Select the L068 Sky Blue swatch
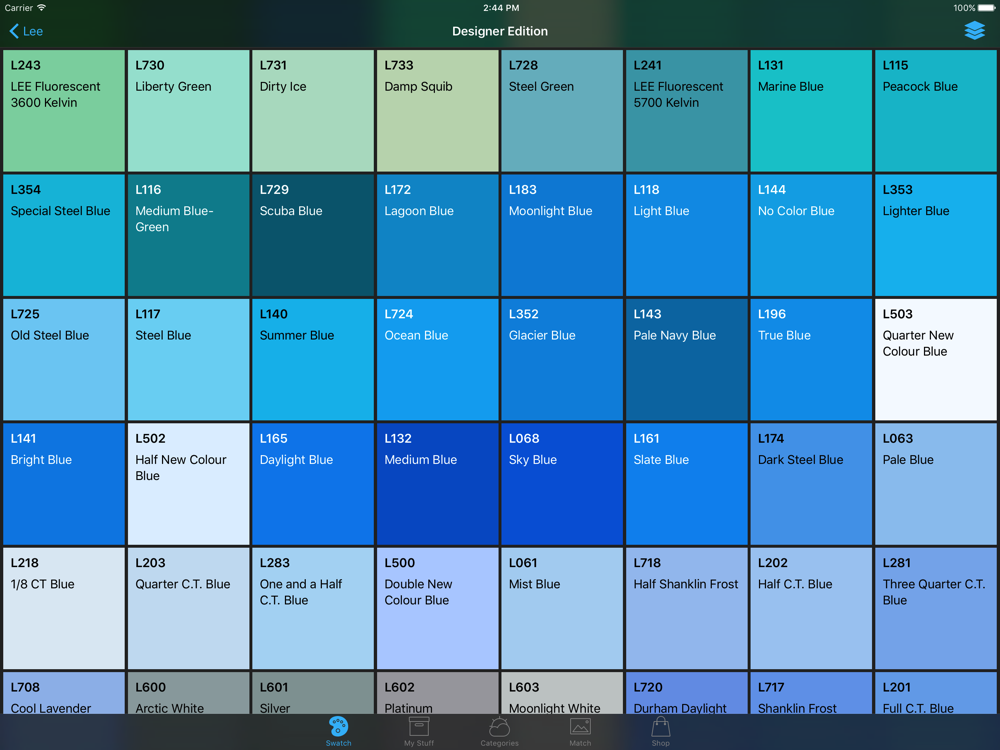The height and width of the screenshot is (750, 1000). (562, 483)
